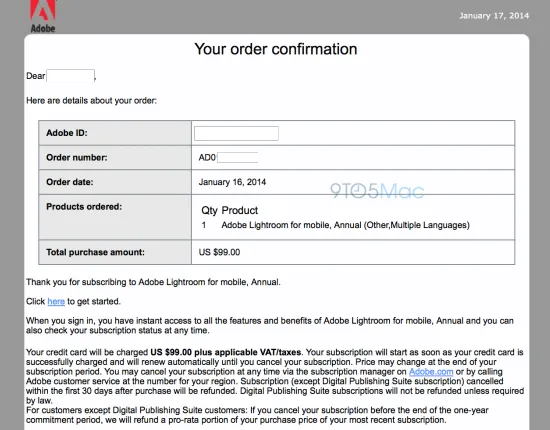This screenshot has height=430, width=550.
Task: Click "Your order confirmation" heading
Action: 276,49
